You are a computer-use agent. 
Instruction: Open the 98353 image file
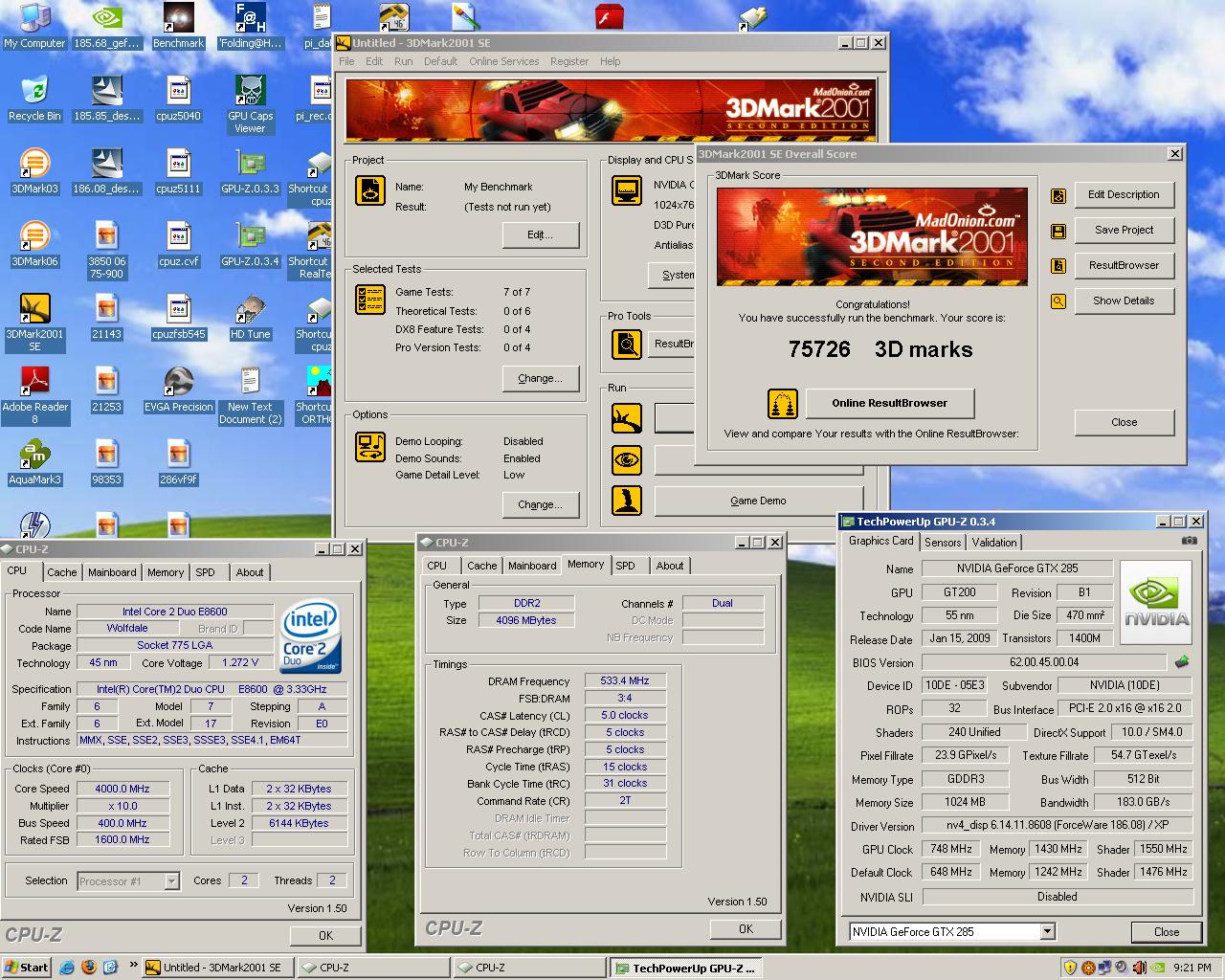click(x=106, y=462)
